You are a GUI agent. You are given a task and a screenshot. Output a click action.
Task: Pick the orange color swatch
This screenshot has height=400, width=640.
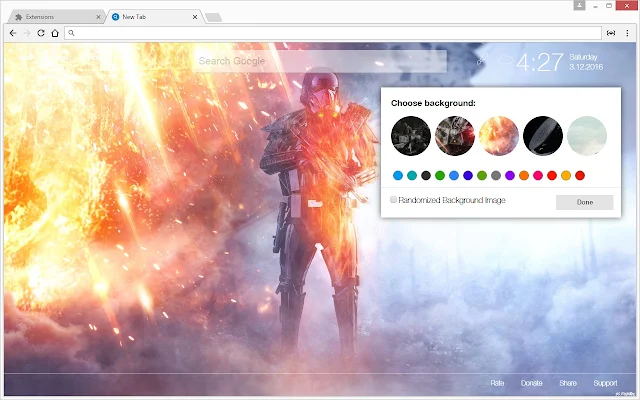pyautogui.click(x=524, y=176)
